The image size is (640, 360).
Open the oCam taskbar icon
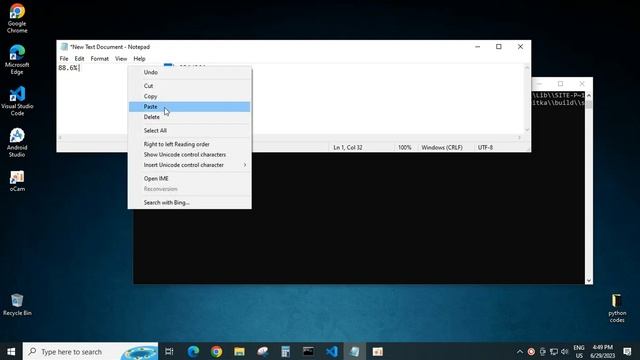[x=378, y=351]
